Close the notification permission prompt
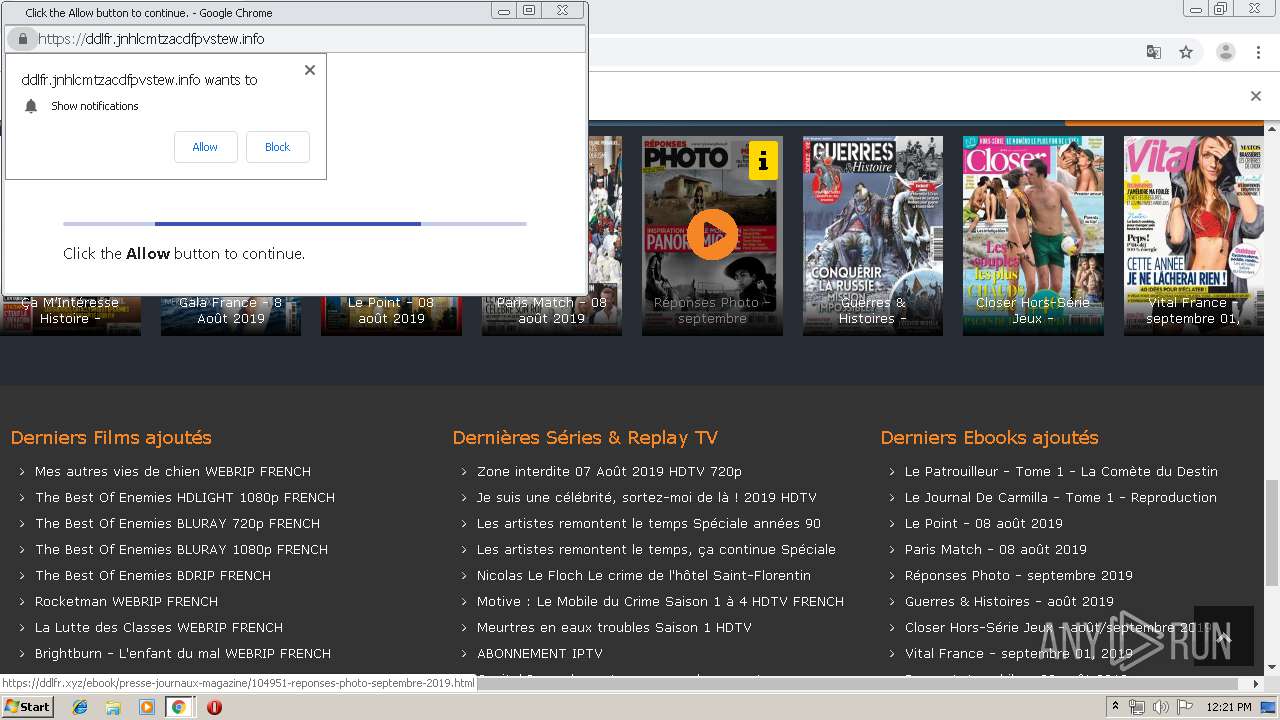The image size is (1280, 720). click(310, 70)
